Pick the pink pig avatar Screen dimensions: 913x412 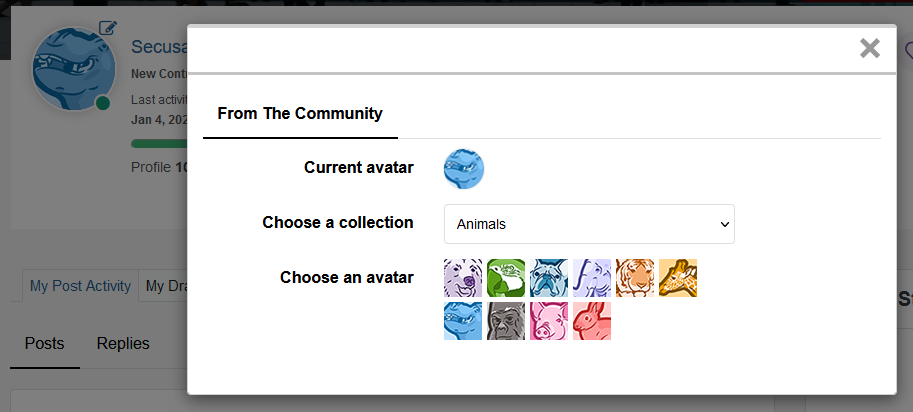549,321
